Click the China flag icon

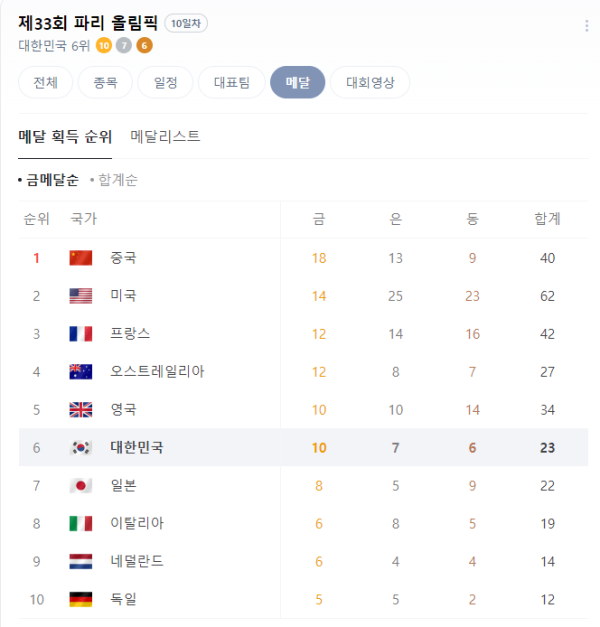pos(81,258)
